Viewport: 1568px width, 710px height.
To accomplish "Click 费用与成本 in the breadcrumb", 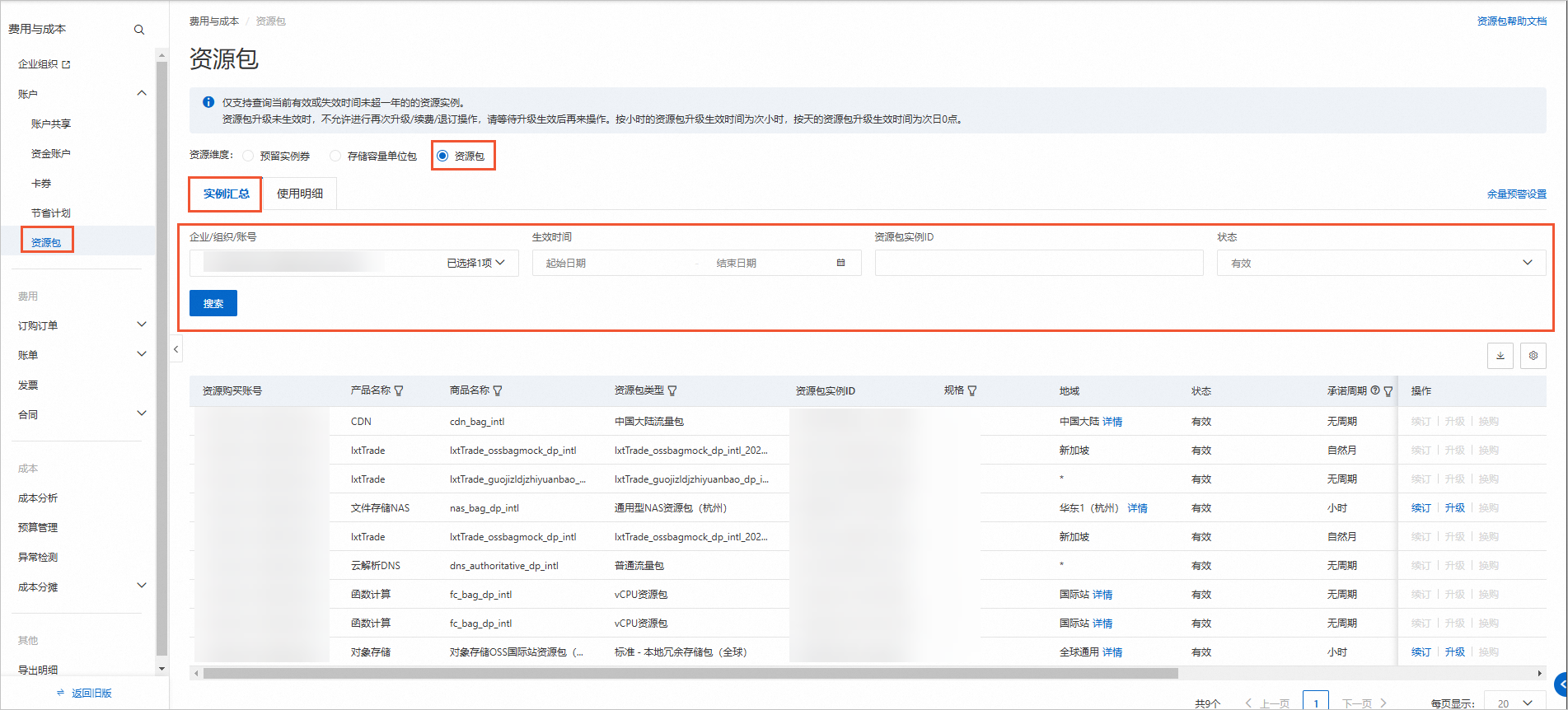I will [x=214, y=21].
